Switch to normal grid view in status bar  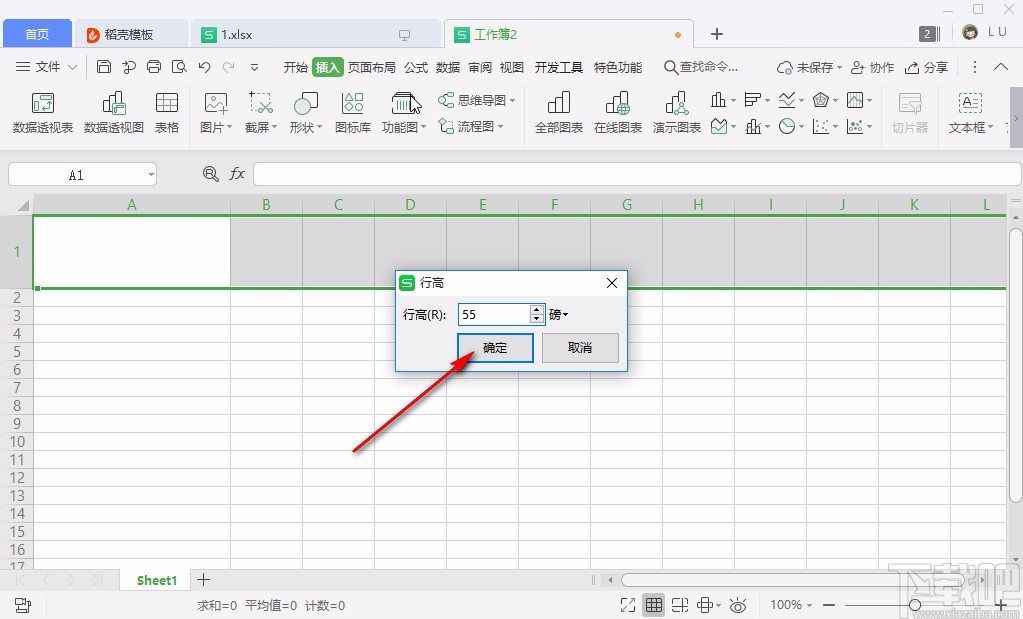[x=654, y=605]
